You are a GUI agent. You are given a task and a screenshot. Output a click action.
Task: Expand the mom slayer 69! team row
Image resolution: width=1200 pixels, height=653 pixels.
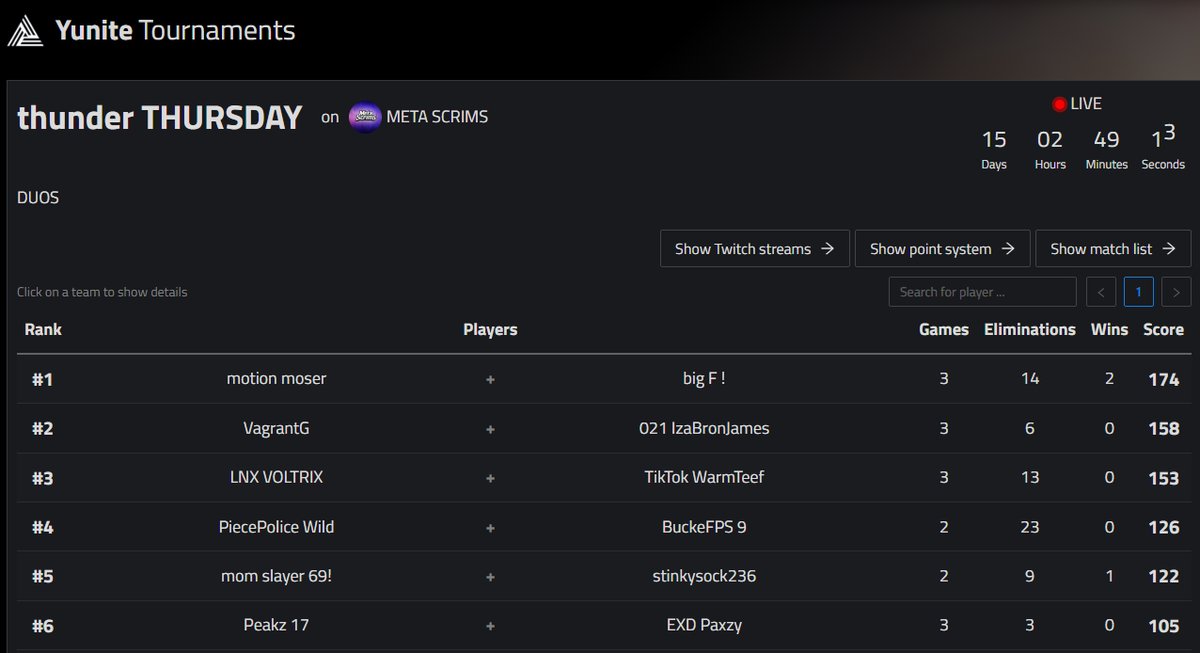click(x=604, y=576)
